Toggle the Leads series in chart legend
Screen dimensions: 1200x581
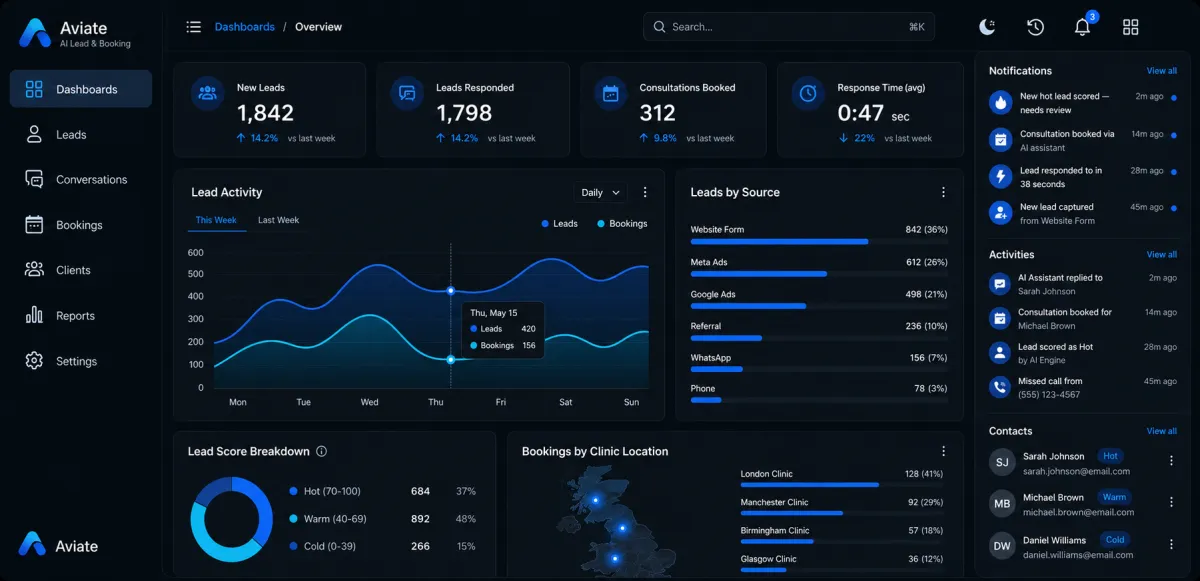pyautogui.click(x=560, y=223)
